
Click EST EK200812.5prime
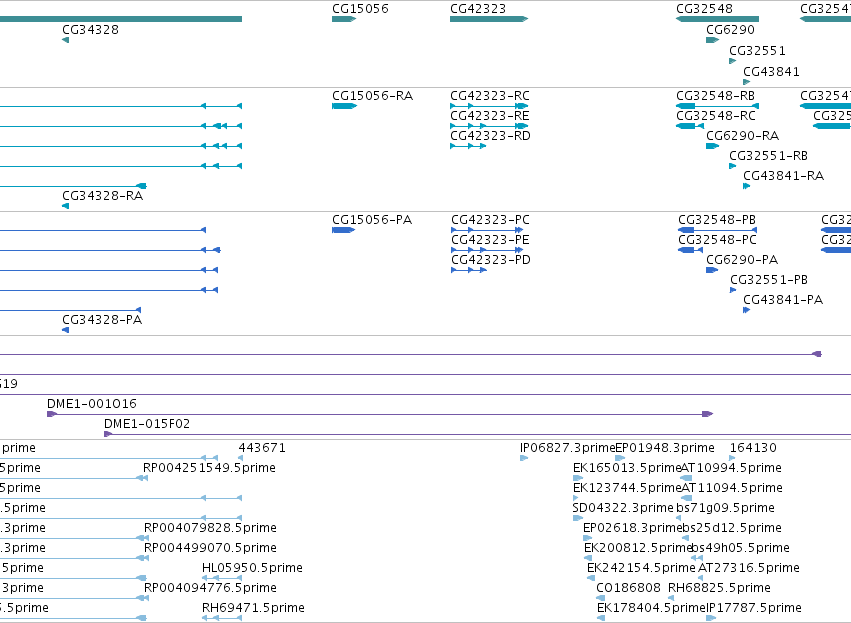(638, 549)
